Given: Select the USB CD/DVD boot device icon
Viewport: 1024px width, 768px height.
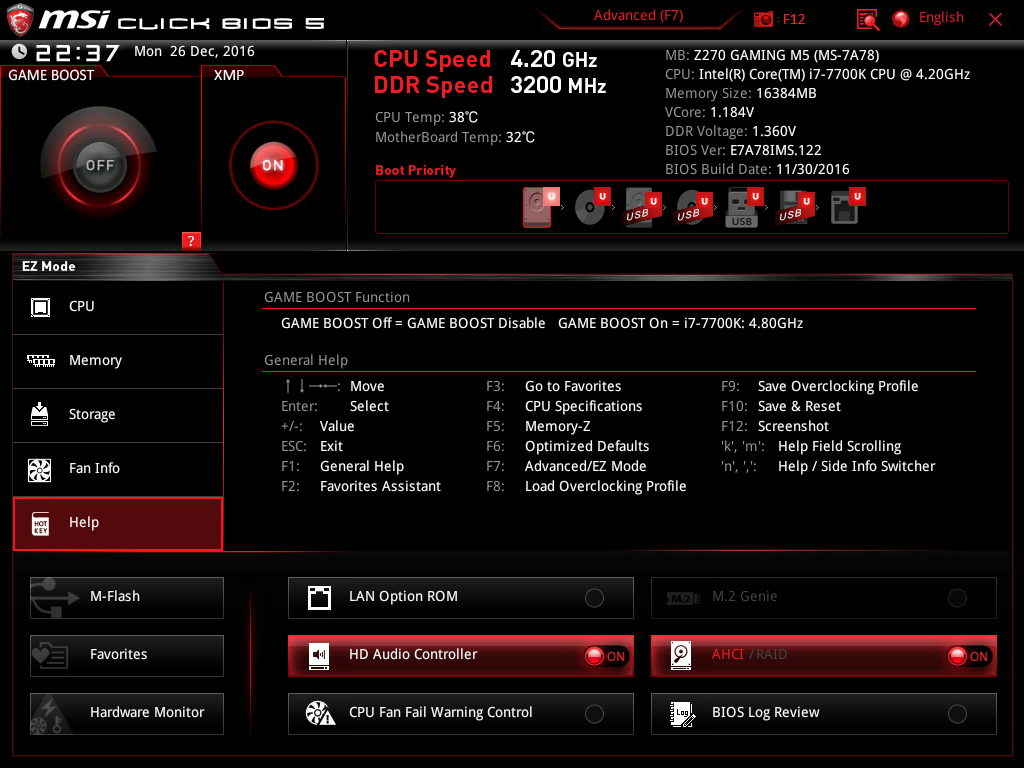Looking at the screenshot, I should (694, 208).
